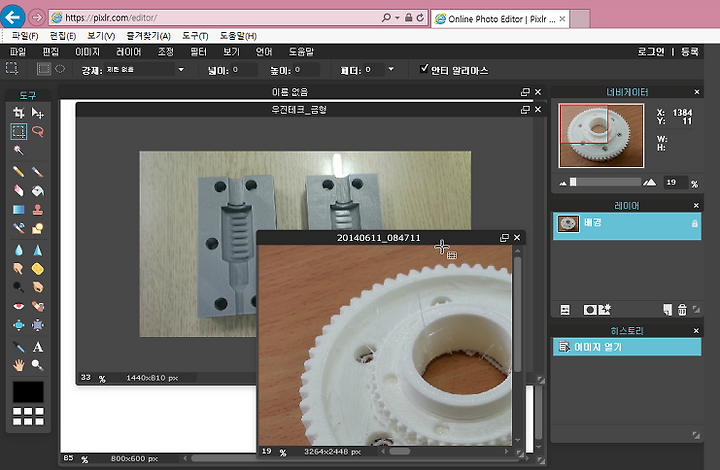Click the 높이 height input field
Image resolution: width=720 pixels, height=470 pixels.
point(306,70)
